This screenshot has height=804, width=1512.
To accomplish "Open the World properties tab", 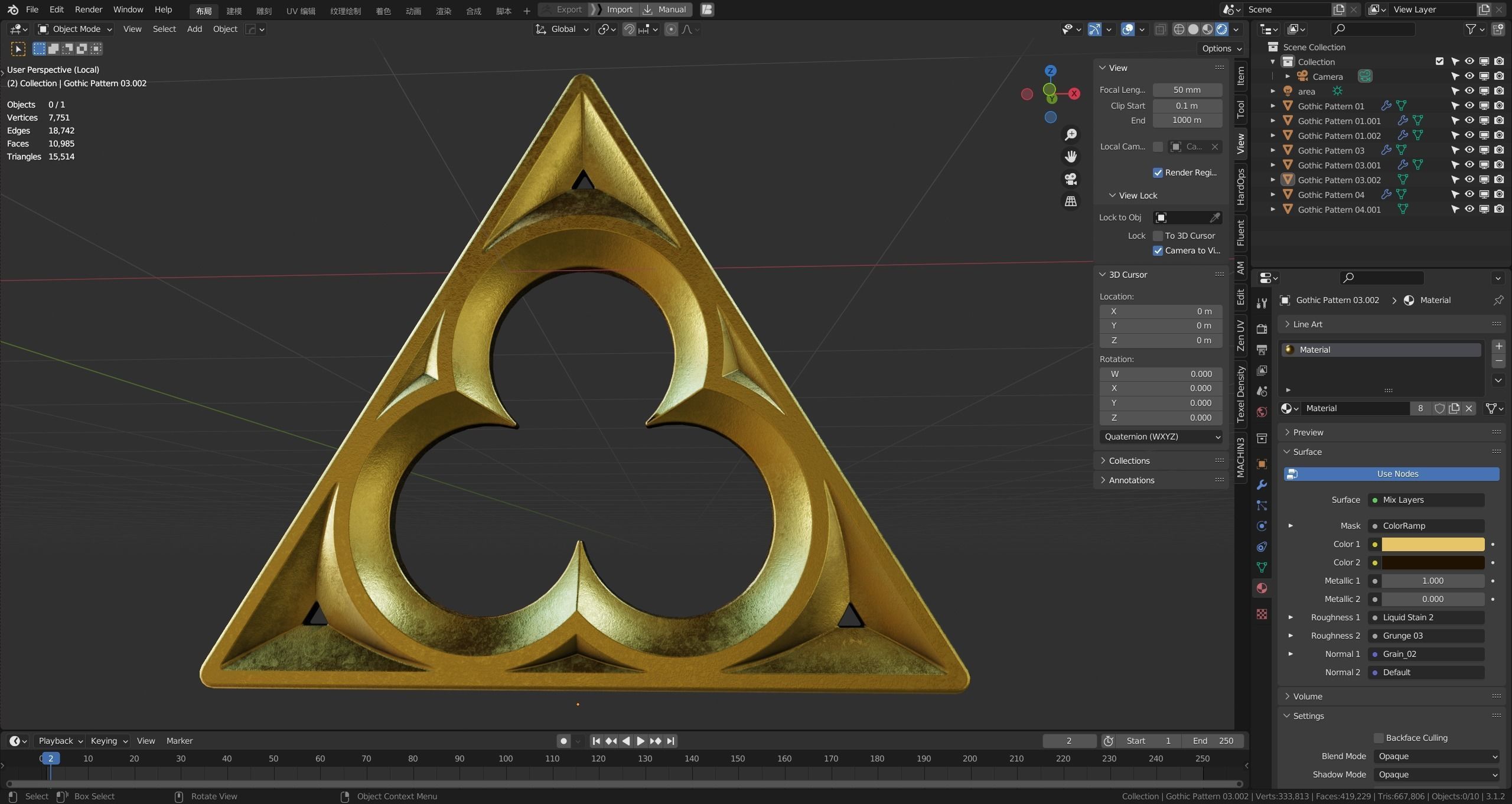I will (1262, 412).
